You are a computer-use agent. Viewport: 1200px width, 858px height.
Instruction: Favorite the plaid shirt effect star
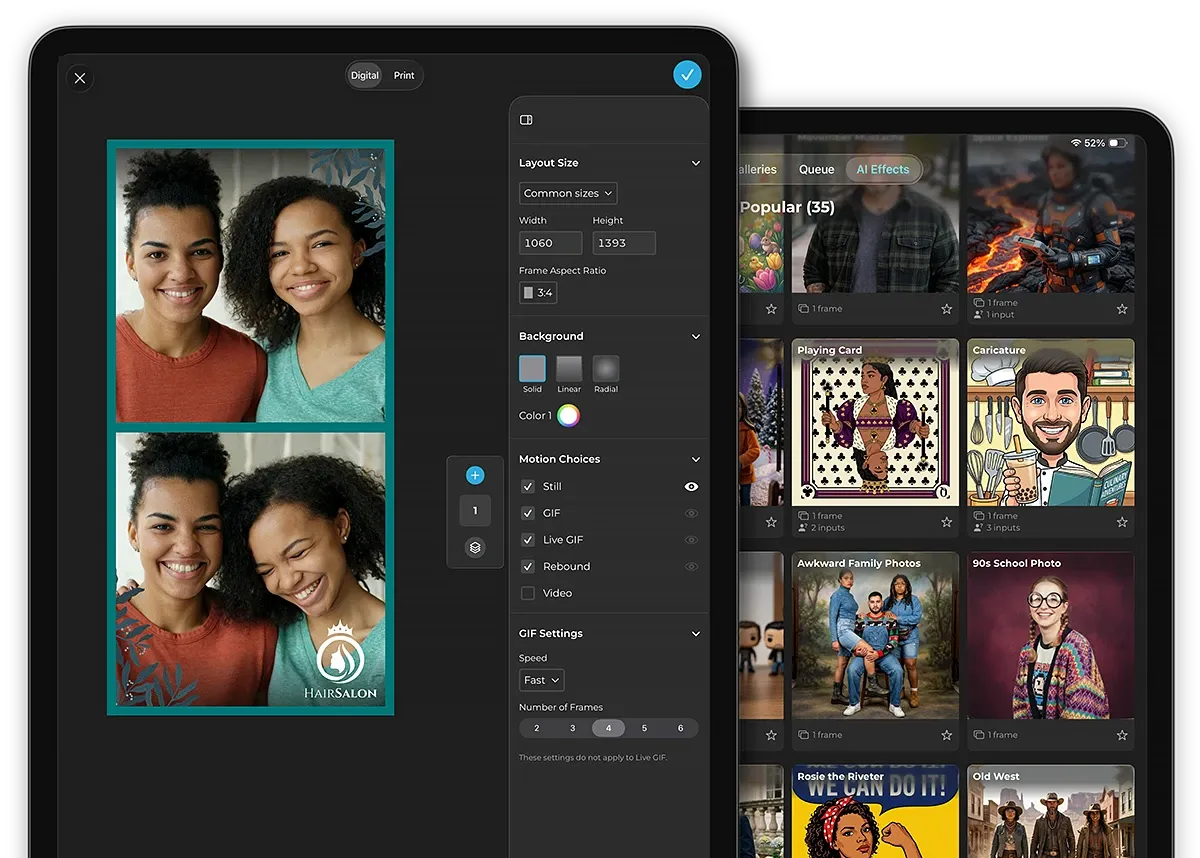pos(946,309)
